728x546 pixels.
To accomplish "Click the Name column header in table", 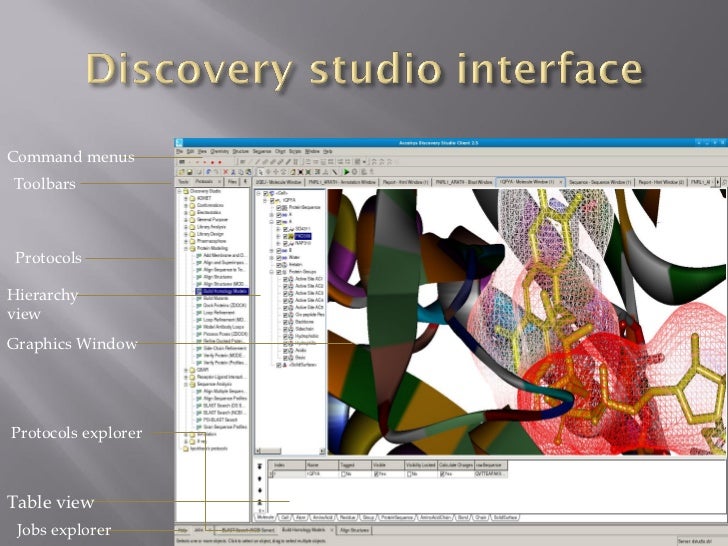I will (x=313, y=465).
